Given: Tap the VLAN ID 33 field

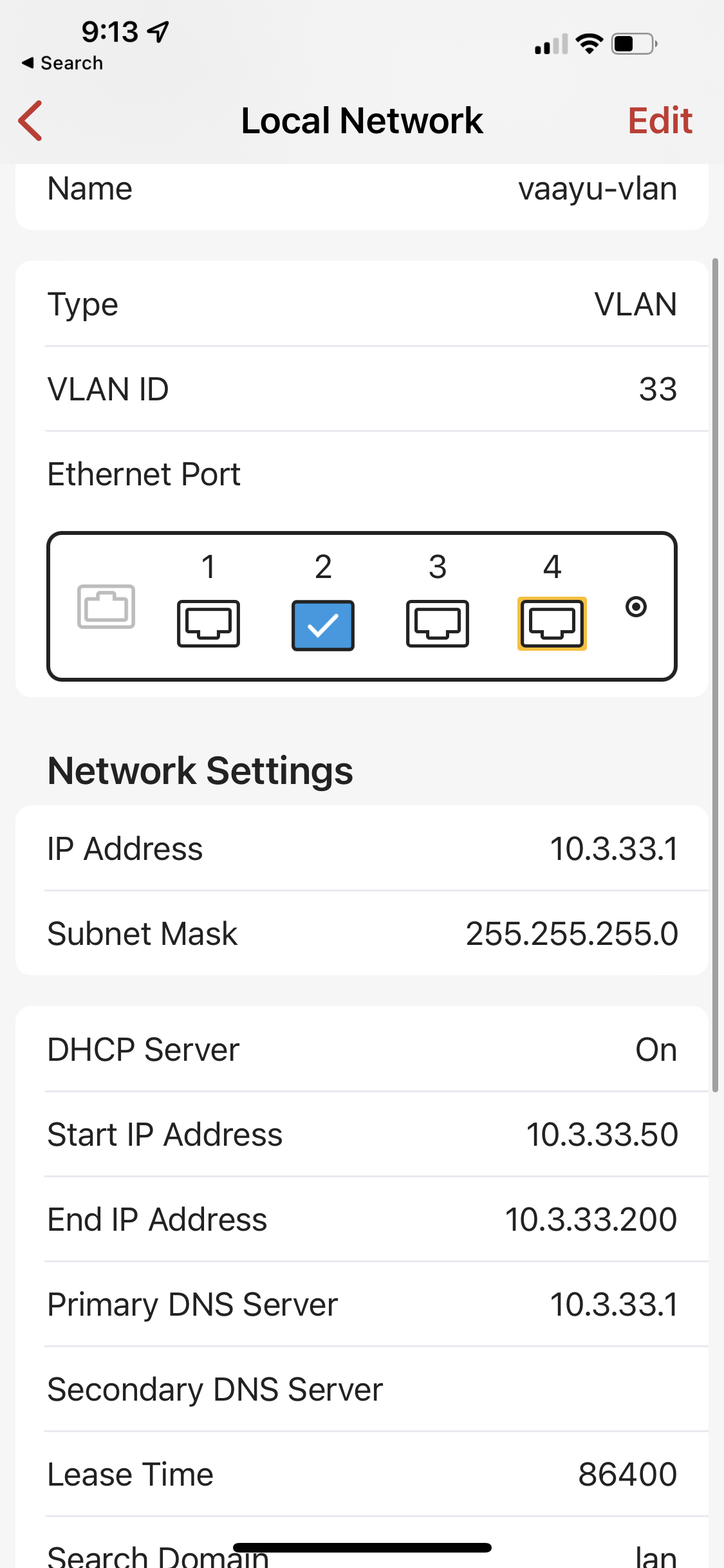Looking at the screenshot, I should point(362,389).
